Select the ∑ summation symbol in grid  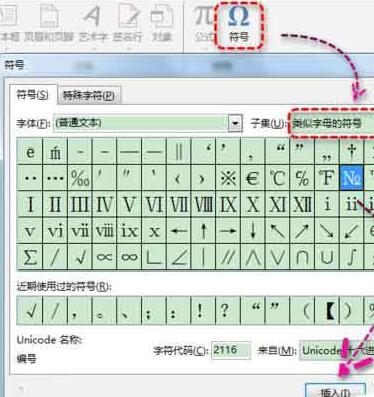tap(30, 257)
